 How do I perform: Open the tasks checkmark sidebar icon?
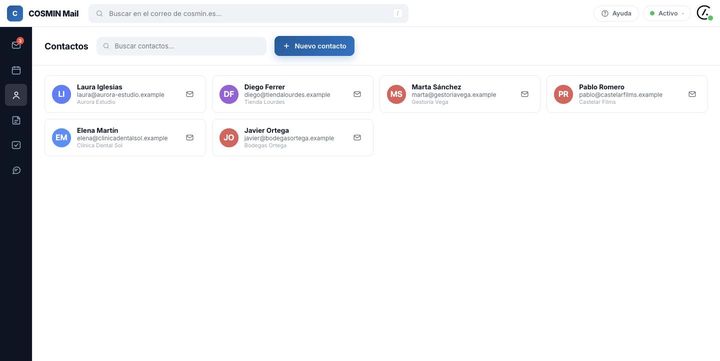tap(16, 145)
